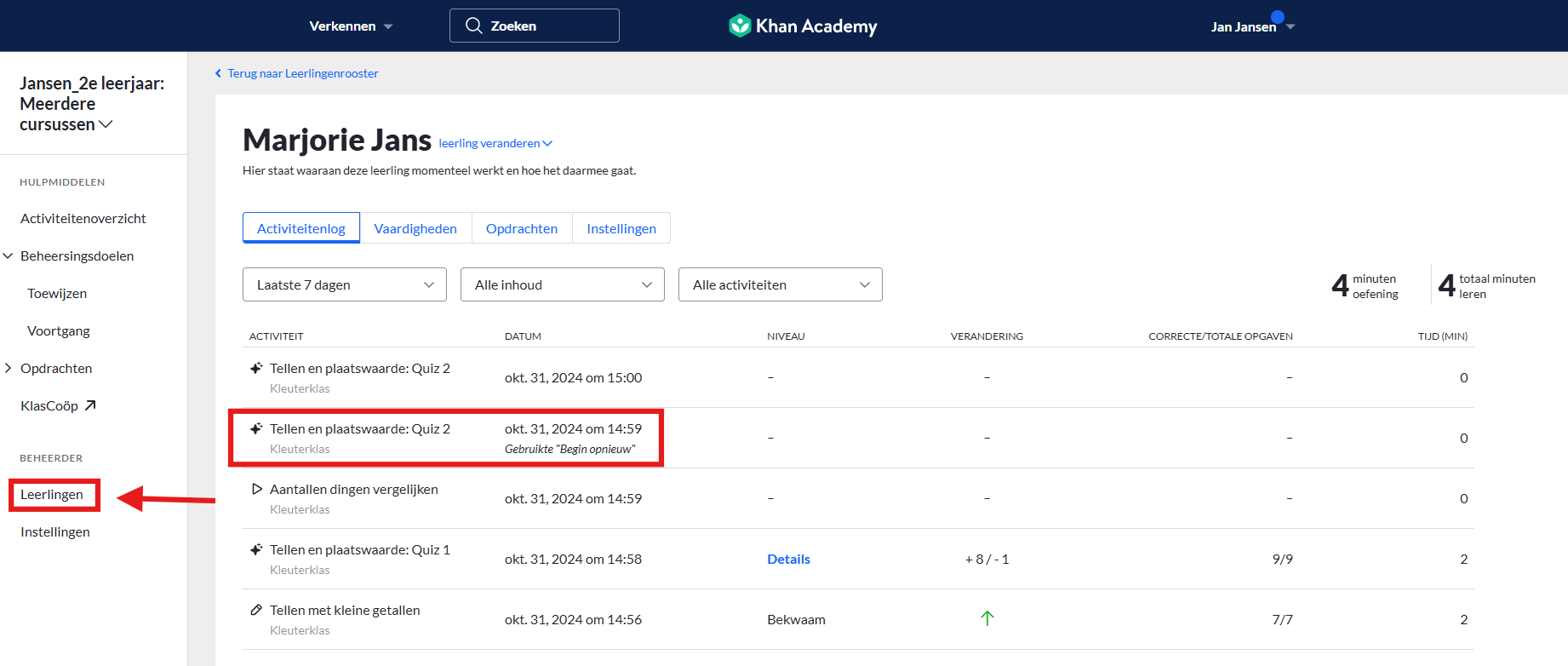The image size is (1568, 666).
Task: Collapse the Beheersingsdoelen sidebar section
Action: click(x=9, y=255)
